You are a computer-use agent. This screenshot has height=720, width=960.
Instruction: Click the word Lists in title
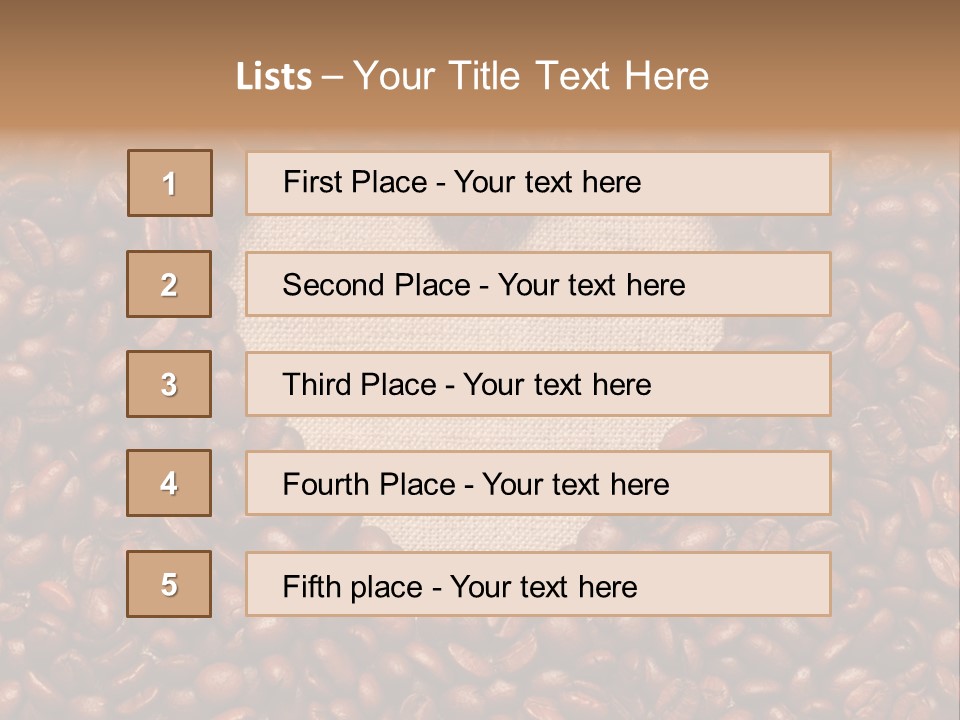coord(274,77)
